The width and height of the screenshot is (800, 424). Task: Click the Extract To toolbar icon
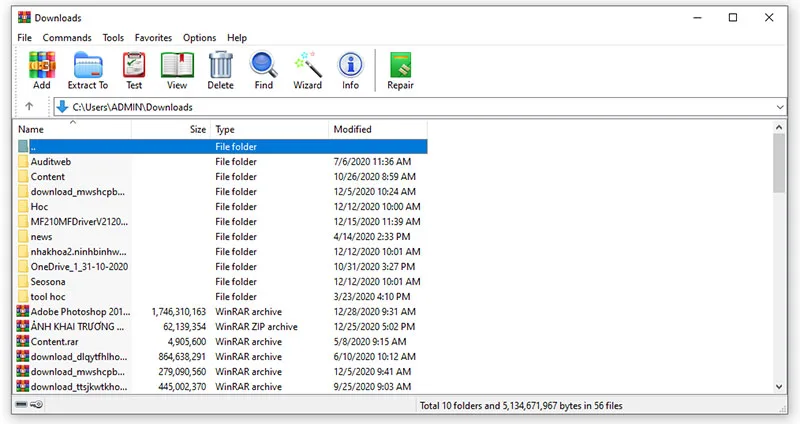coord(88,65)
